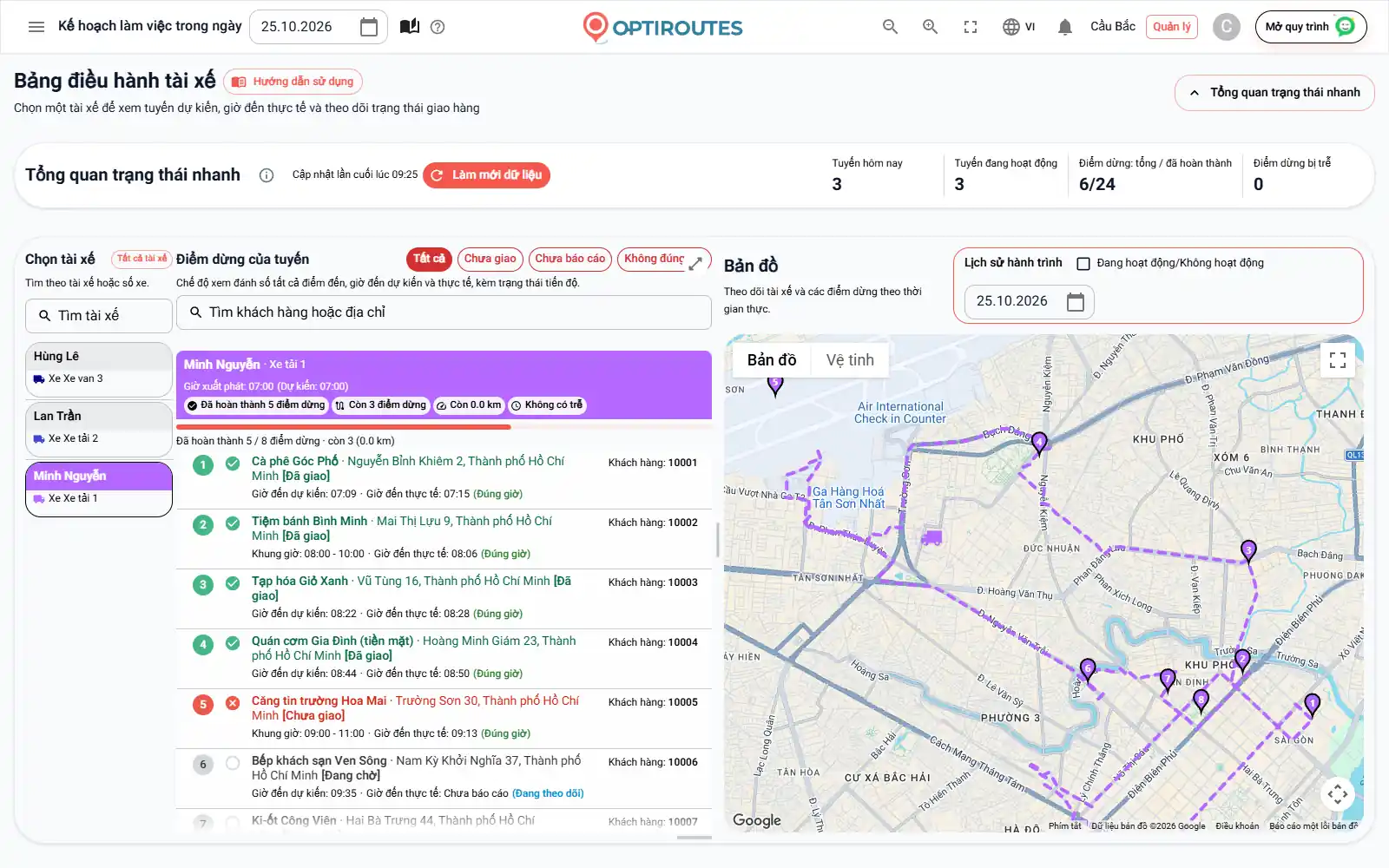This screenshot has width=1389, height=868.
Task: Open the user avatar C
Action: pos(1226,27)
